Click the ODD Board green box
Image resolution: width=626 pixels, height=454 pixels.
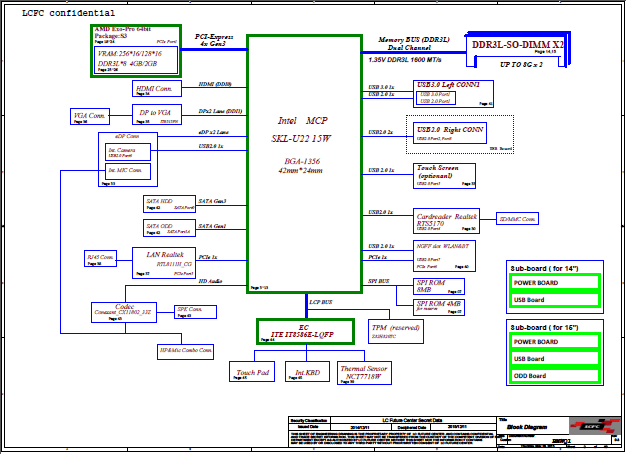(x=554, y=376)
